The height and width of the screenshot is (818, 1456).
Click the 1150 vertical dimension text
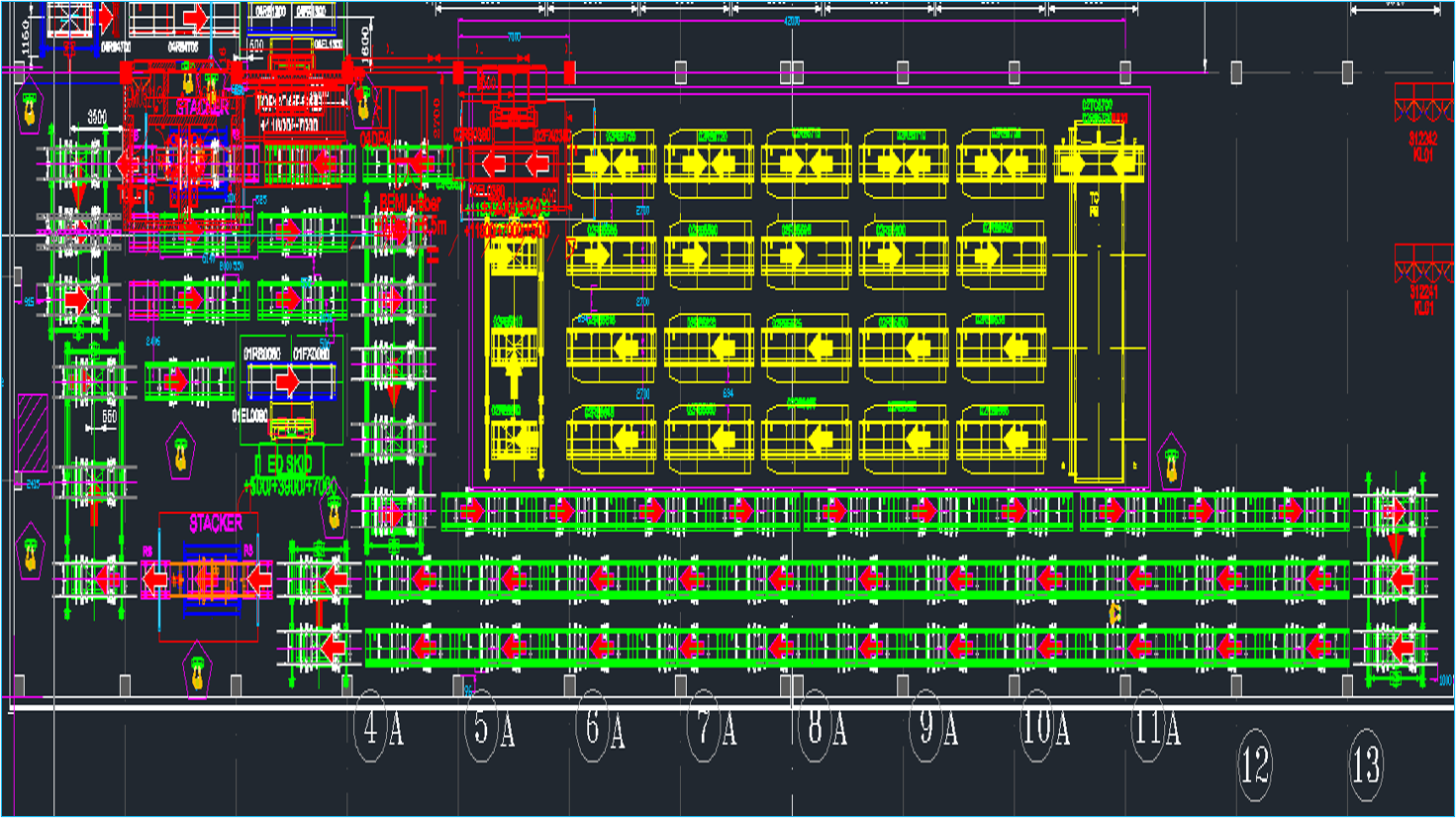26,38
